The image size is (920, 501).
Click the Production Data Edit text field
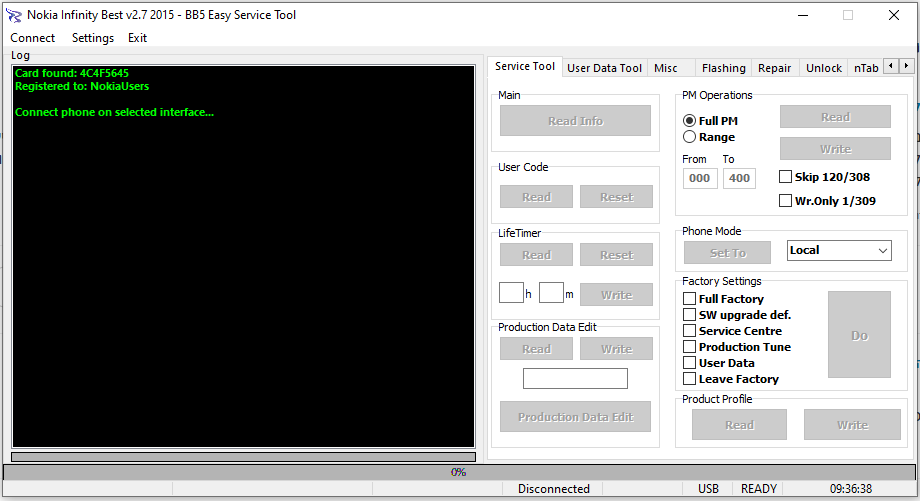point(575,378)
